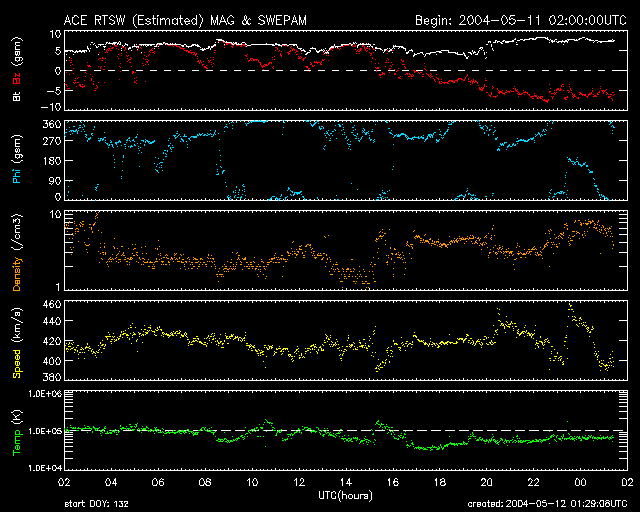Click the '1.0E+06' temperature tick label
This screenshot has width=640, height=512.
(45, 394)
